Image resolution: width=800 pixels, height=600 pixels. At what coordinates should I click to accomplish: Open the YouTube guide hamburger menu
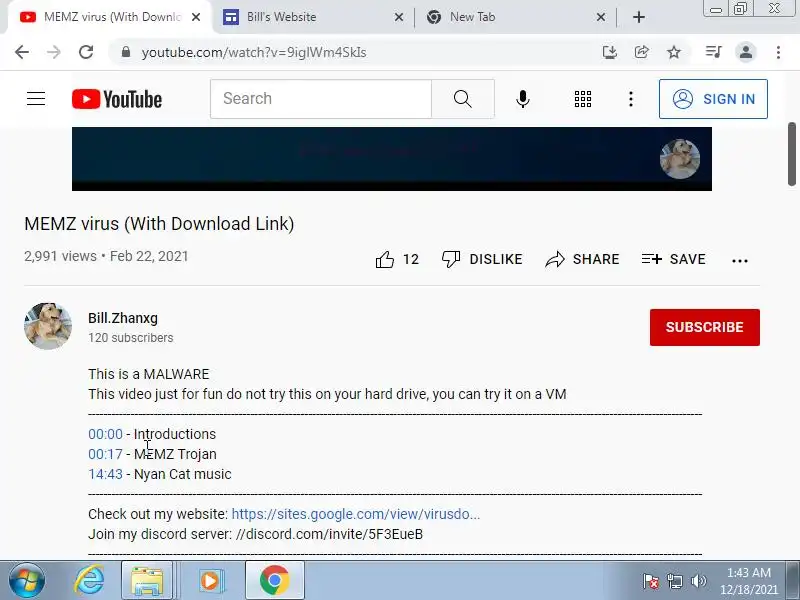click(x=36, y=98)
